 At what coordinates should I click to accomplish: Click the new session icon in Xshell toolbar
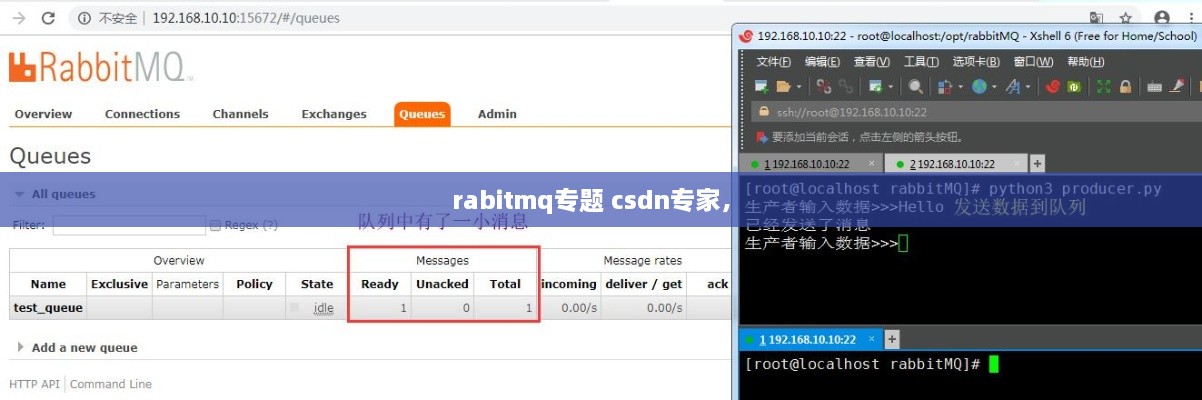[761, 87]
